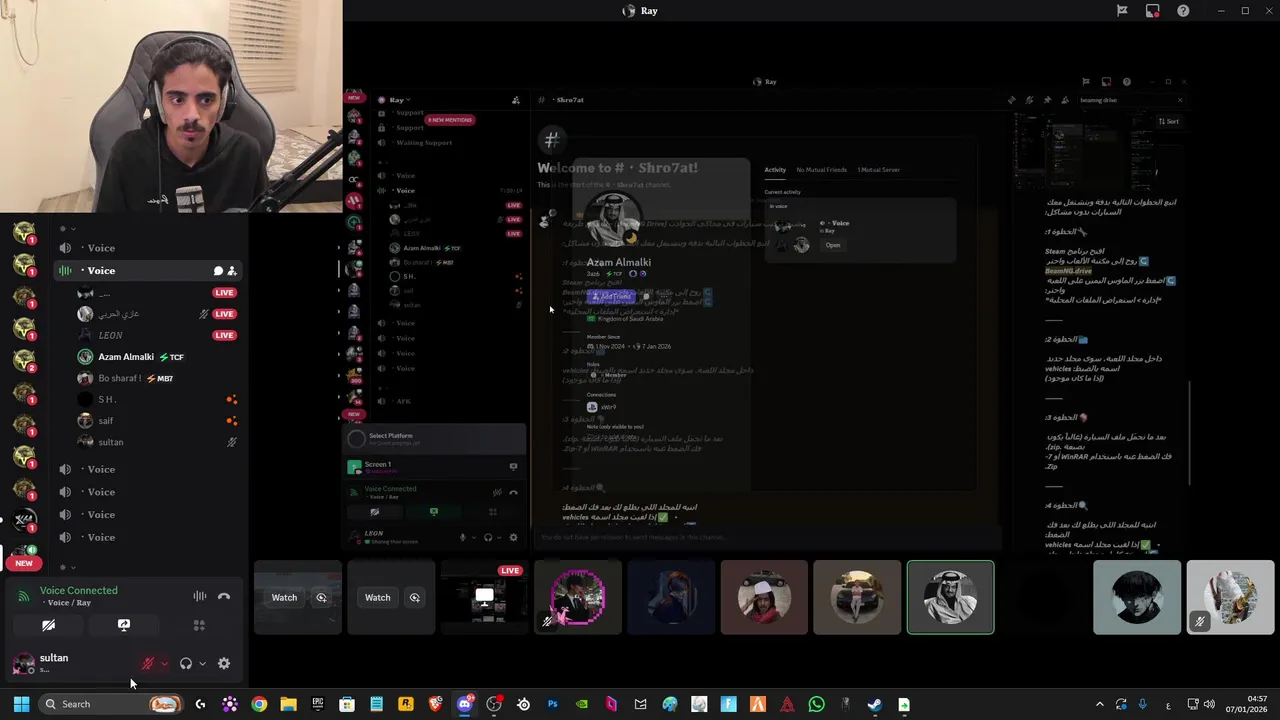Pop out the leftmost Watch stream tile

tap(321, 598)
